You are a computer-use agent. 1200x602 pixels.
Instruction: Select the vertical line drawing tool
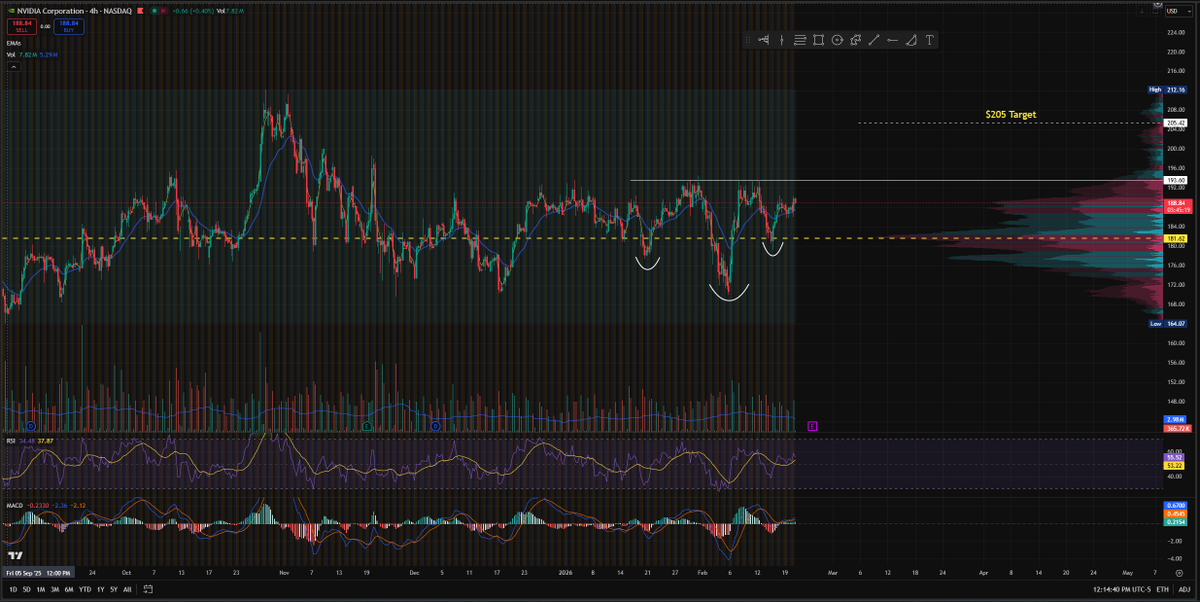click(782, 40)
